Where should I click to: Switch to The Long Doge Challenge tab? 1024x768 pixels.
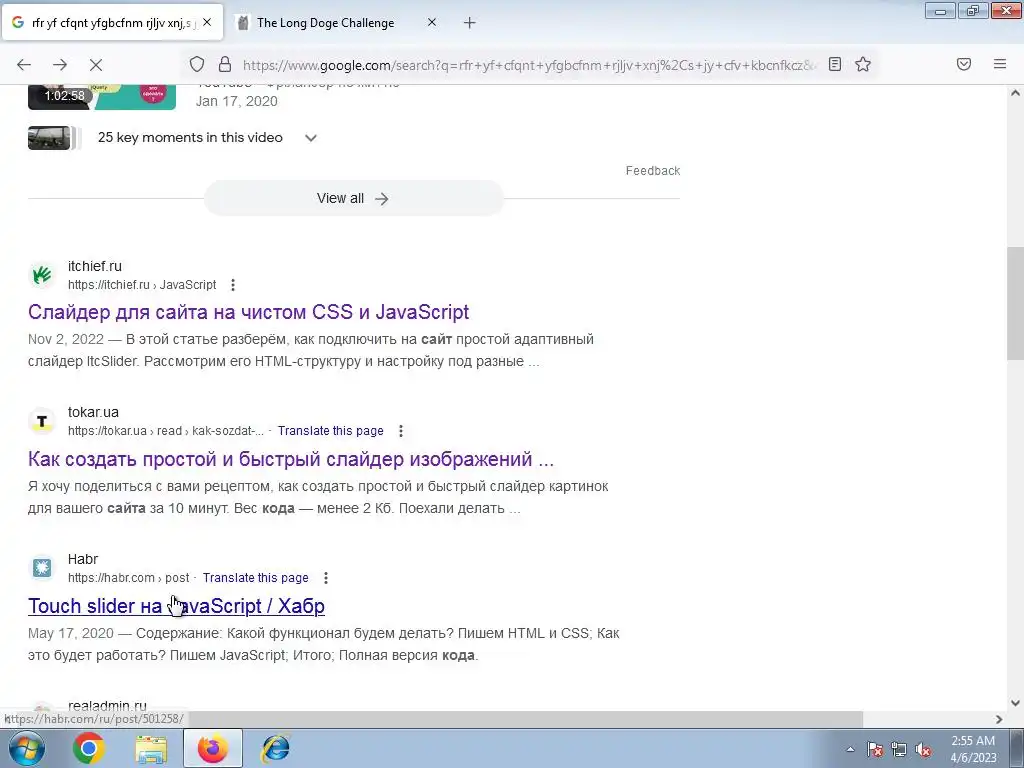click(x=336, y=23)
